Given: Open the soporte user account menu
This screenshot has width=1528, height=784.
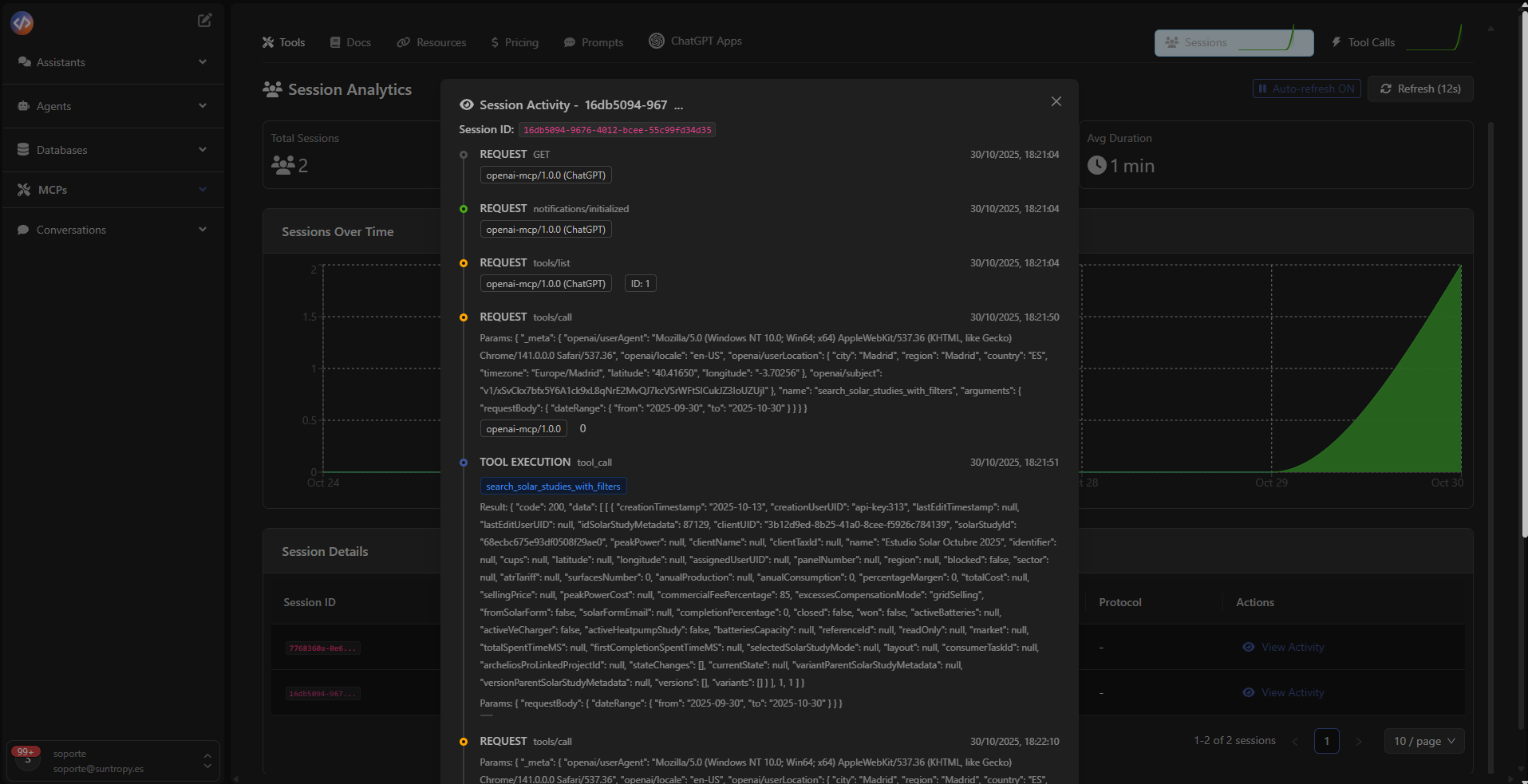Looking at the screenshot, I should click(x=113, y=761).
